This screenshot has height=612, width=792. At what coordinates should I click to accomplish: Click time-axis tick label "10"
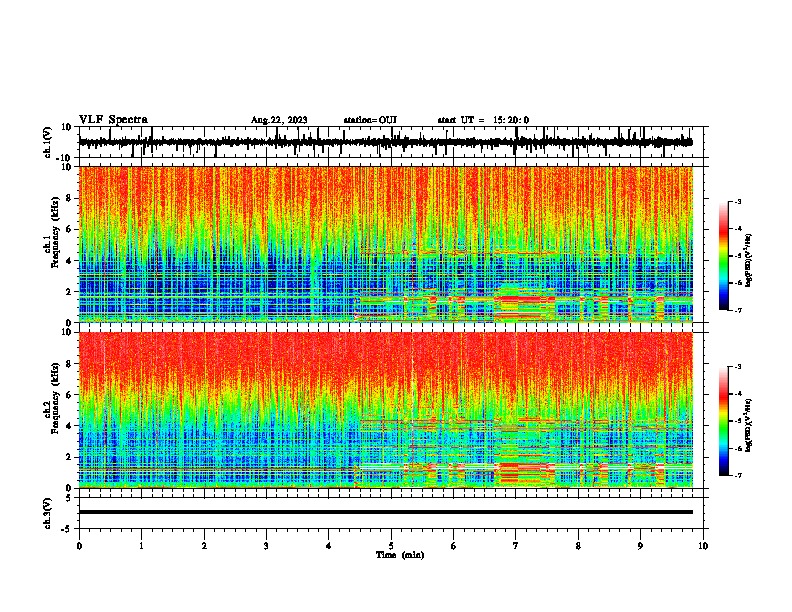point(703,546)
